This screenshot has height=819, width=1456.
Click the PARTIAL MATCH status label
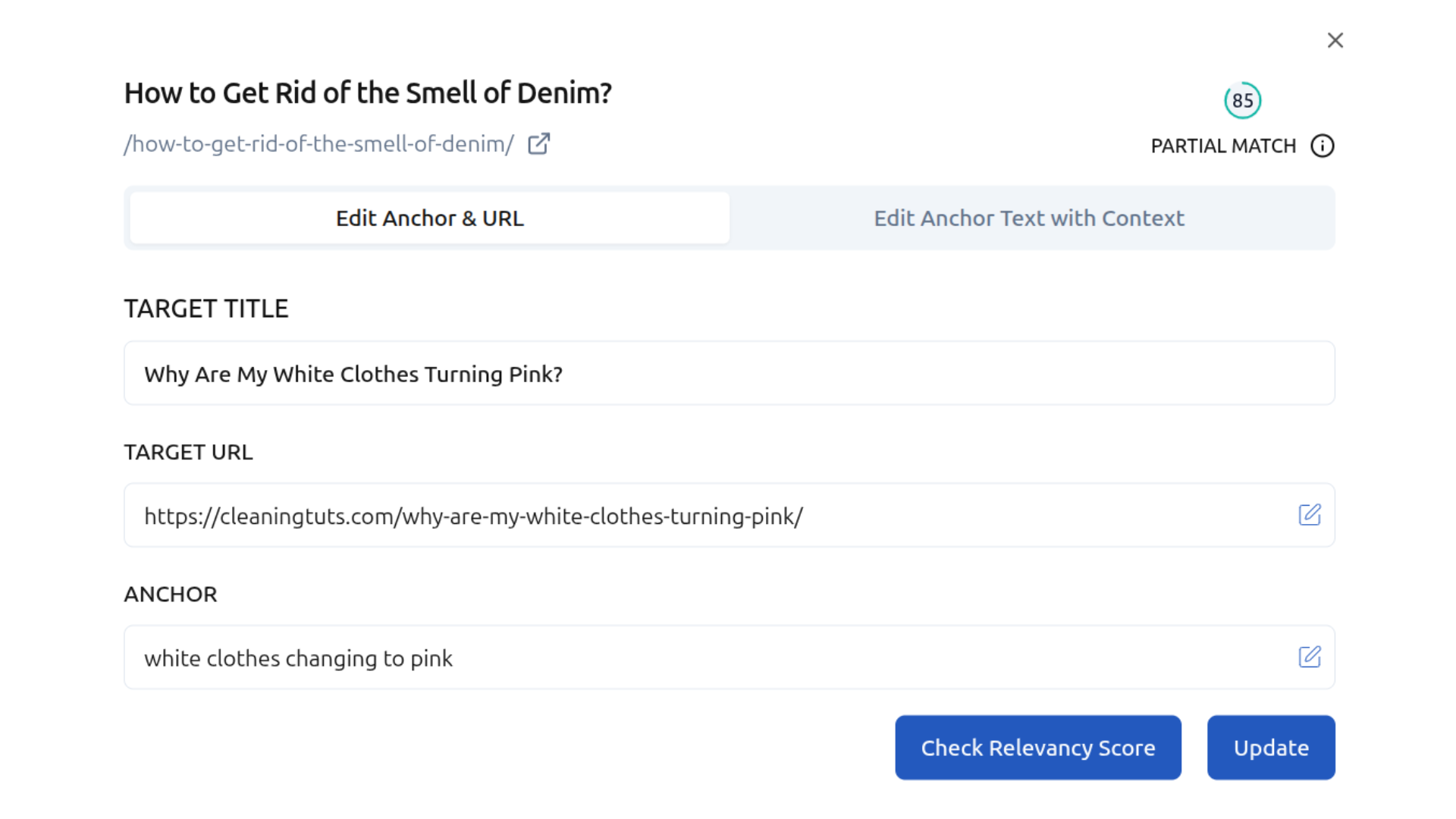(1223, 146)
